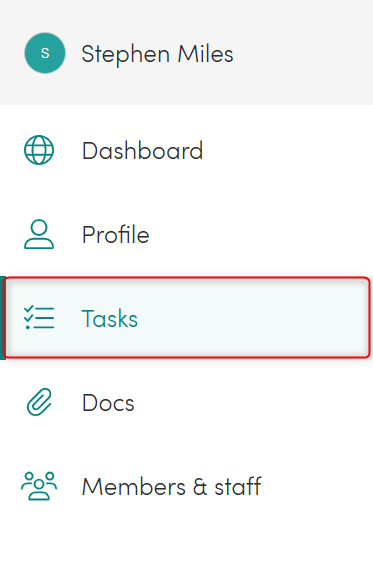Click blank space right of the Docs label
This screenshot has height=563, width=373.
pos(251,402)
